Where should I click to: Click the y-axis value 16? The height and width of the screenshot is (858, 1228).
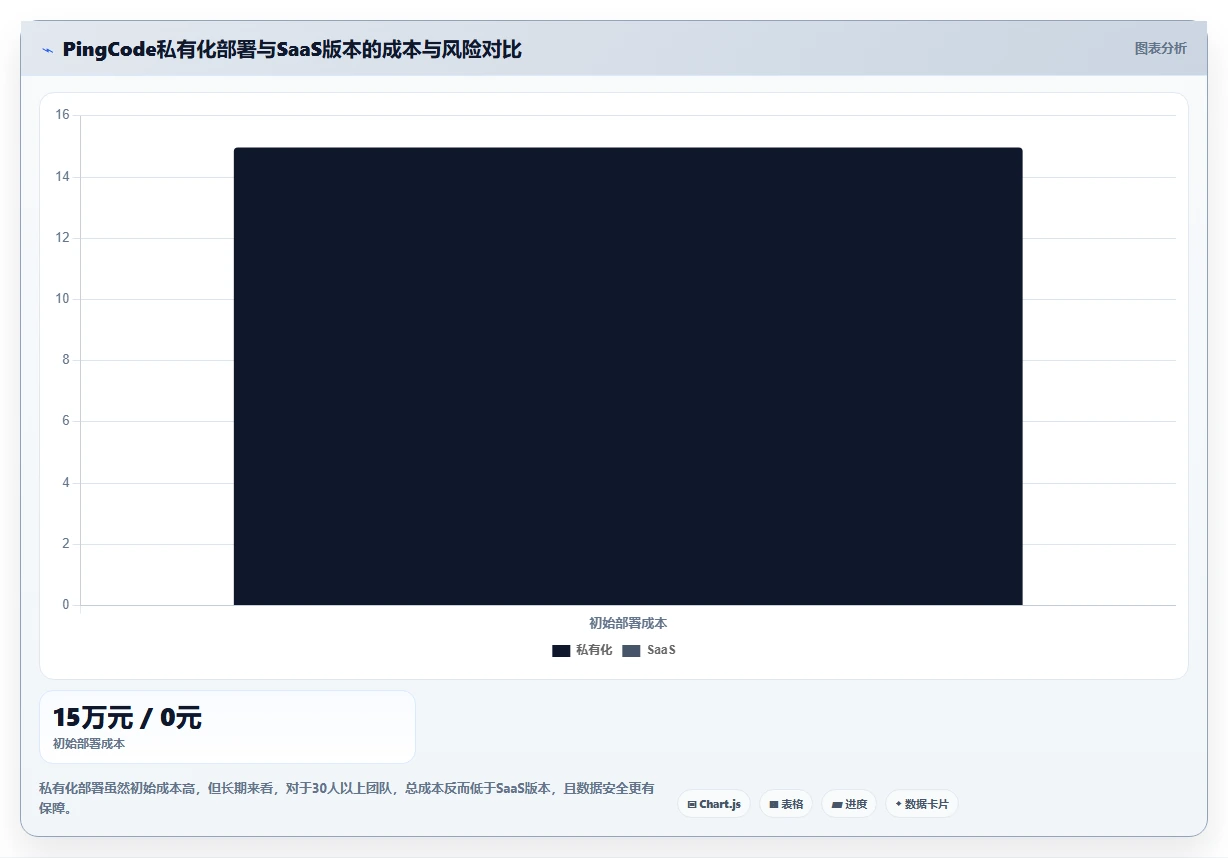point(62,115)
